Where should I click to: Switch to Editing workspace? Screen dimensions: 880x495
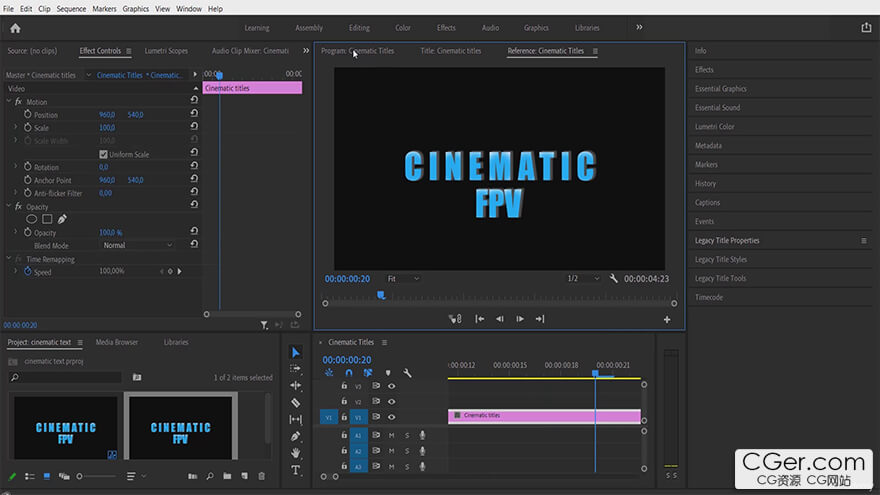point(359,28)
